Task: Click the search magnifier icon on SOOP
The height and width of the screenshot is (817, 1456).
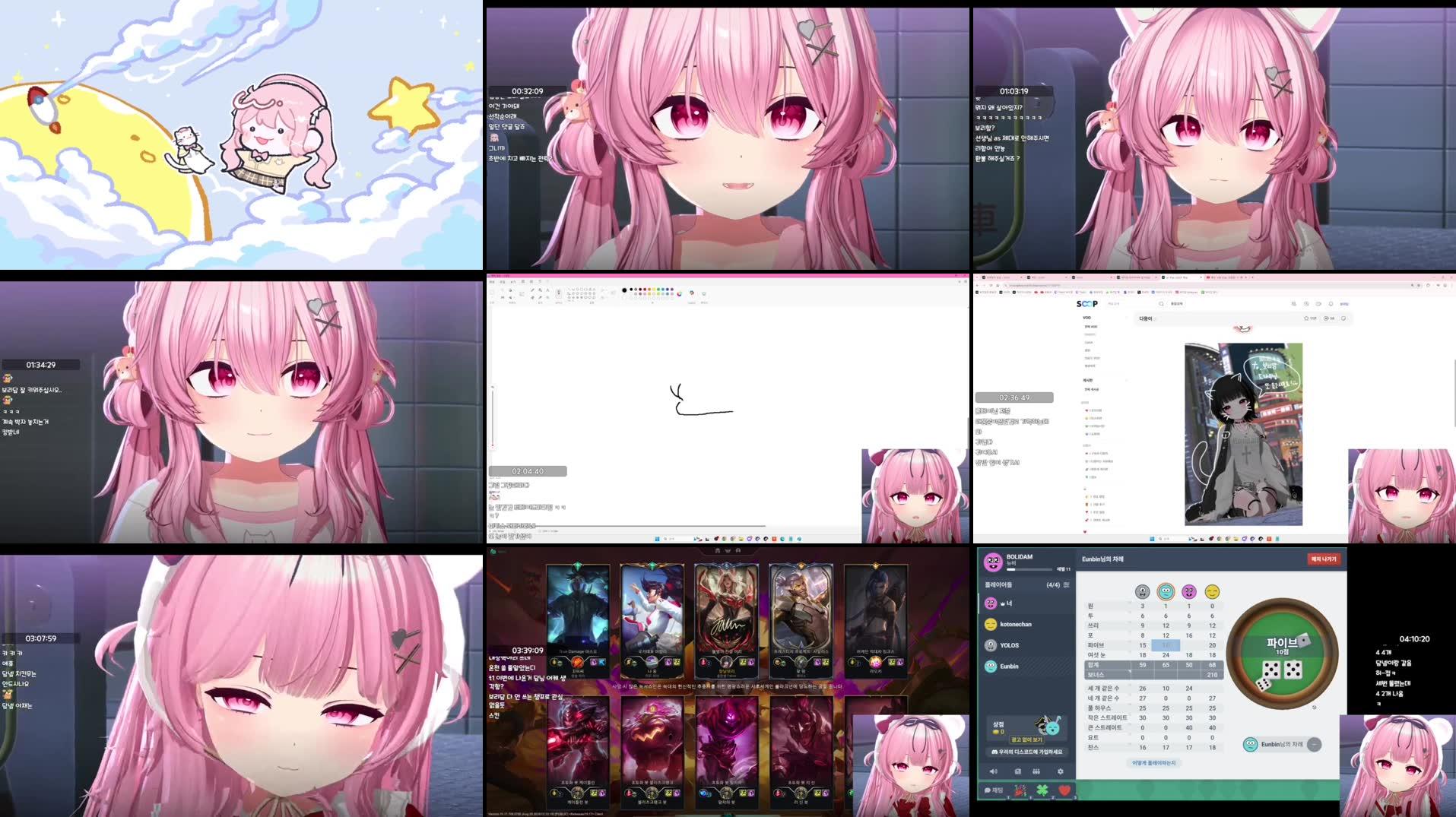Action: coord(1162,304)
